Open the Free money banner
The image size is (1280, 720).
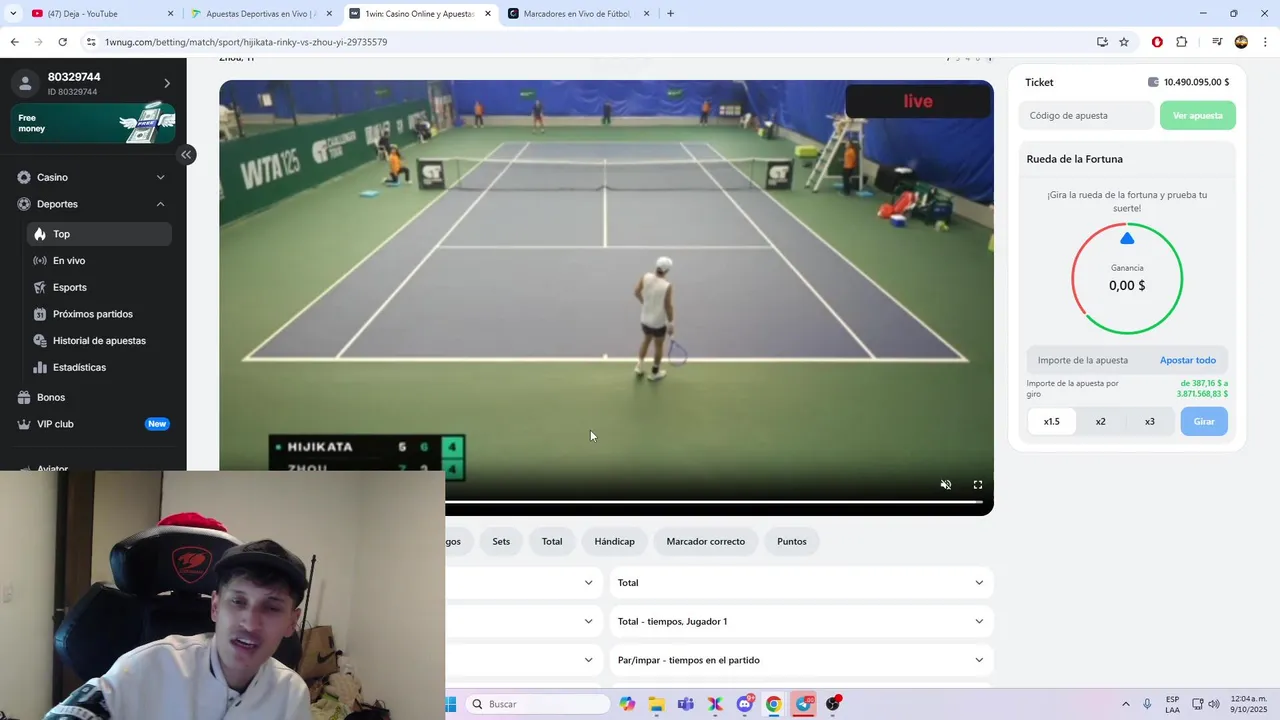[x=93, y=123]
